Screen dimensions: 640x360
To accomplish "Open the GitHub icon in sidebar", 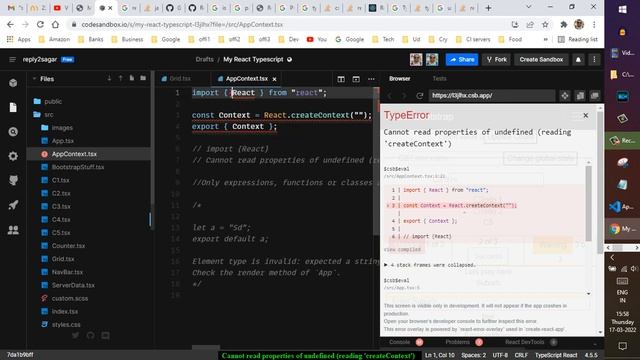I will (x=13, y=180).
